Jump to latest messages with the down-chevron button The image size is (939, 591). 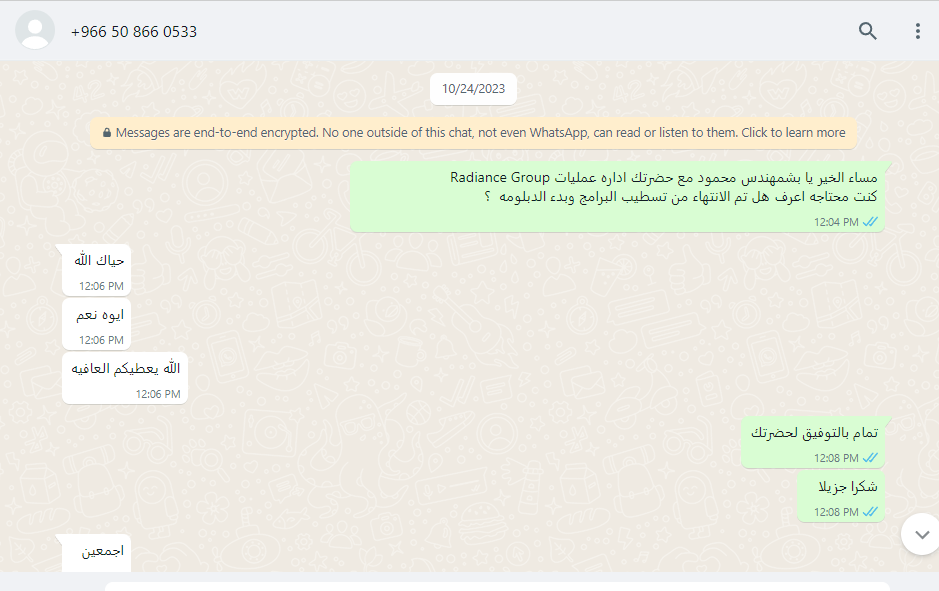(921, 534)
